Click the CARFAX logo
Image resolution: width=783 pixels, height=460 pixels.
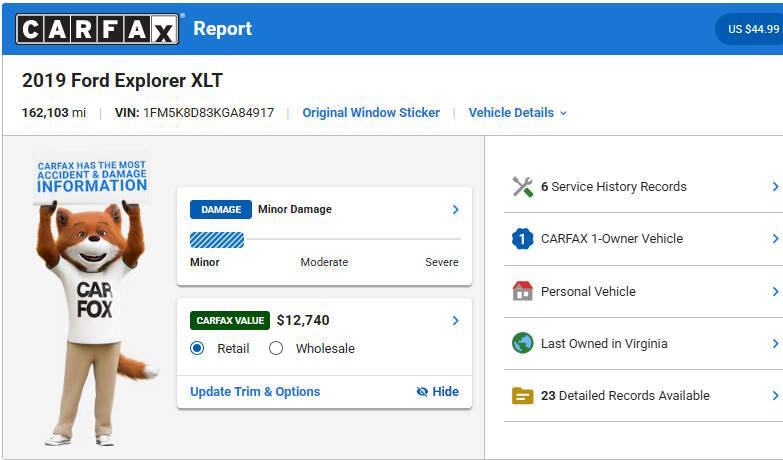click(97, 29)
